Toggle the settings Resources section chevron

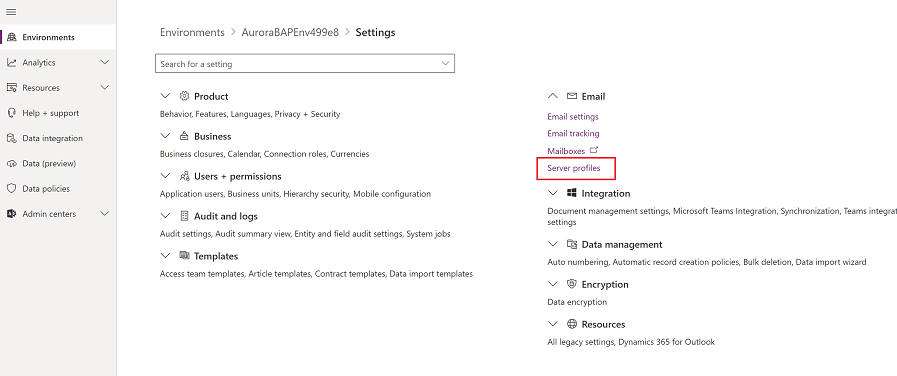pyautogui.click(x=553, y=324)
